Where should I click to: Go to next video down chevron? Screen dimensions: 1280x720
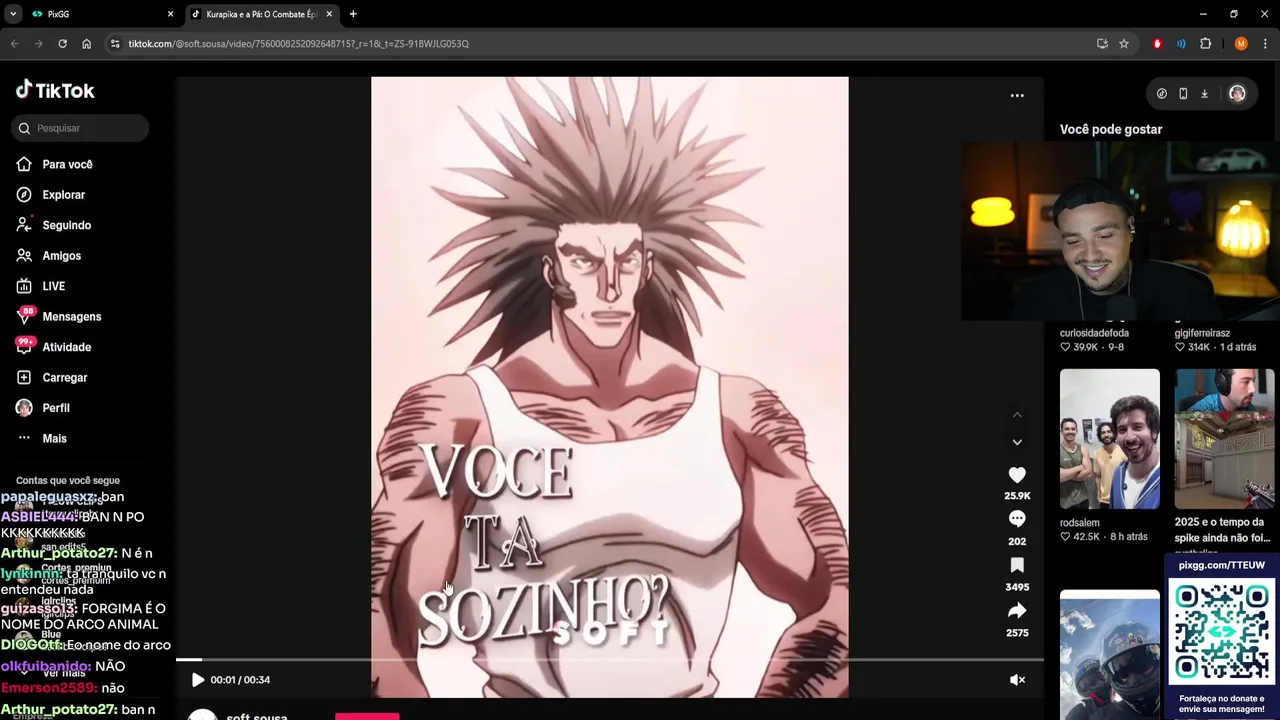click(1017, 442)
